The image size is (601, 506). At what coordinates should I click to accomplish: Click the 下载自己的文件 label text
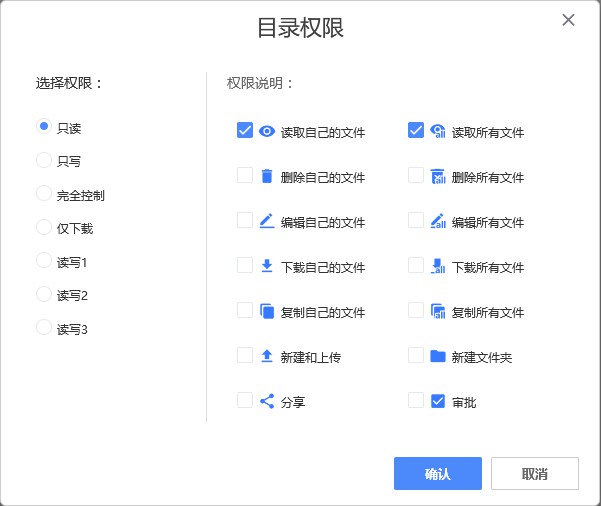click(323, 267)
